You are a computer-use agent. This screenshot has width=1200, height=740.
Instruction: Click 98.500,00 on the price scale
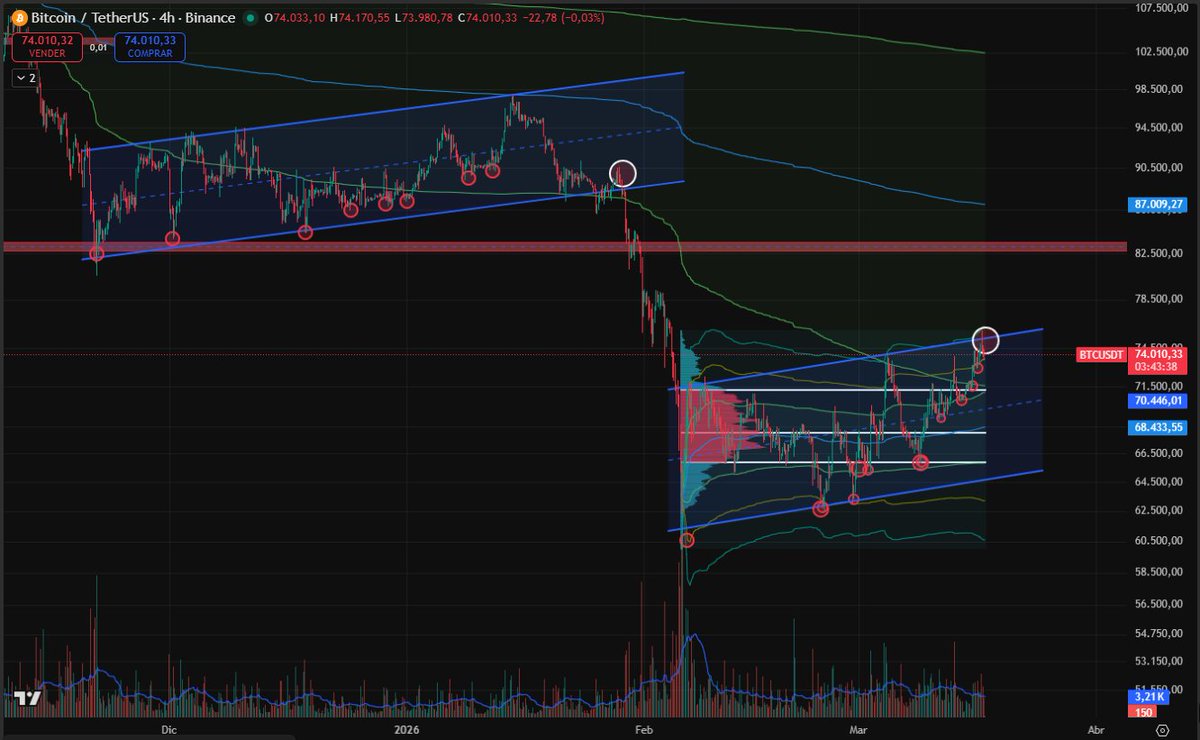pyautogui.click(x=1161, y=90)
